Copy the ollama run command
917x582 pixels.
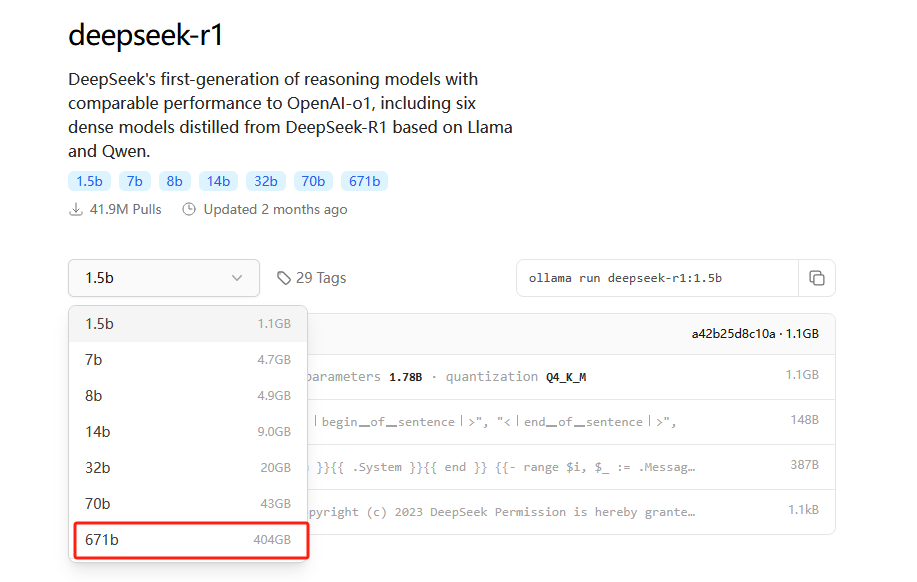[816, 278]
